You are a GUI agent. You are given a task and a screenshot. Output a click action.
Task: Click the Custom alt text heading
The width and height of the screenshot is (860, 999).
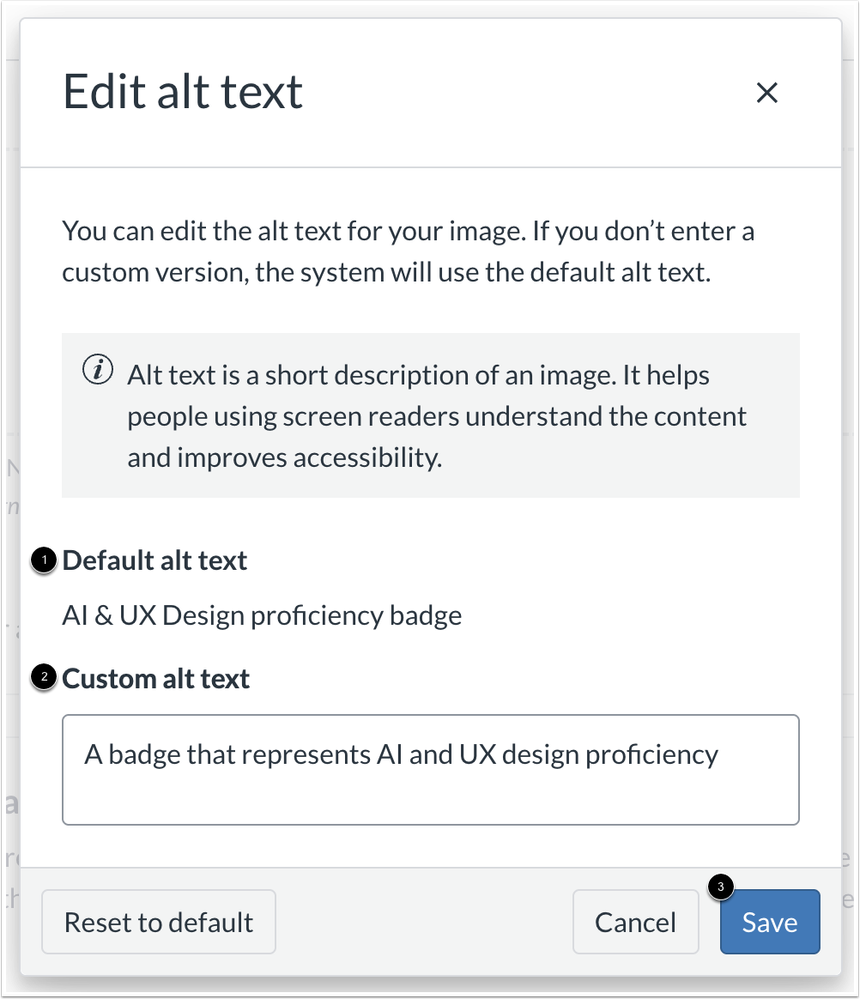click(155, 678)
